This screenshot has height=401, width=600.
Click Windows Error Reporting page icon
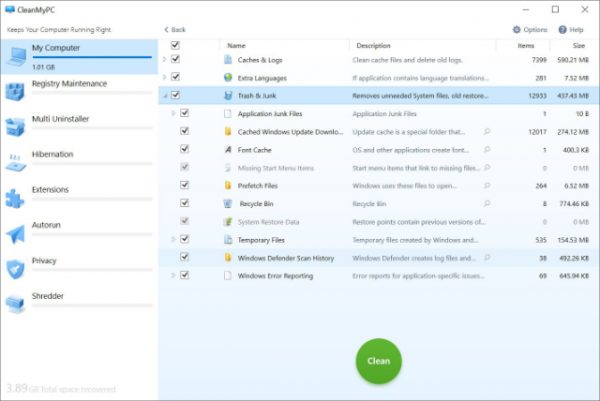click(x=228, y=276)
